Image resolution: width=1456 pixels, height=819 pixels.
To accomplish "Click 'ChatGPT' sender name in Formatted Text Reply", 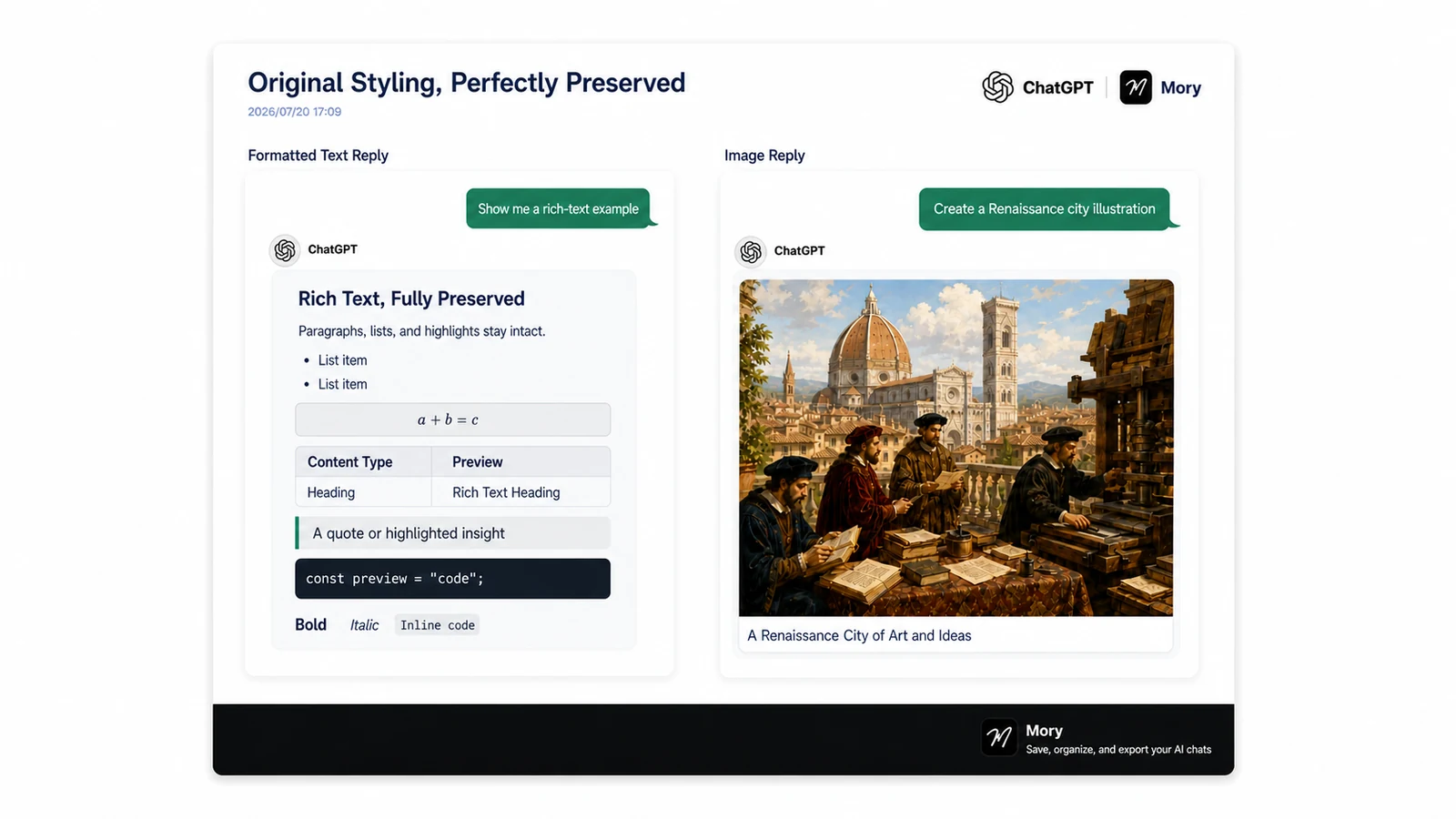I will coord(332,249).
